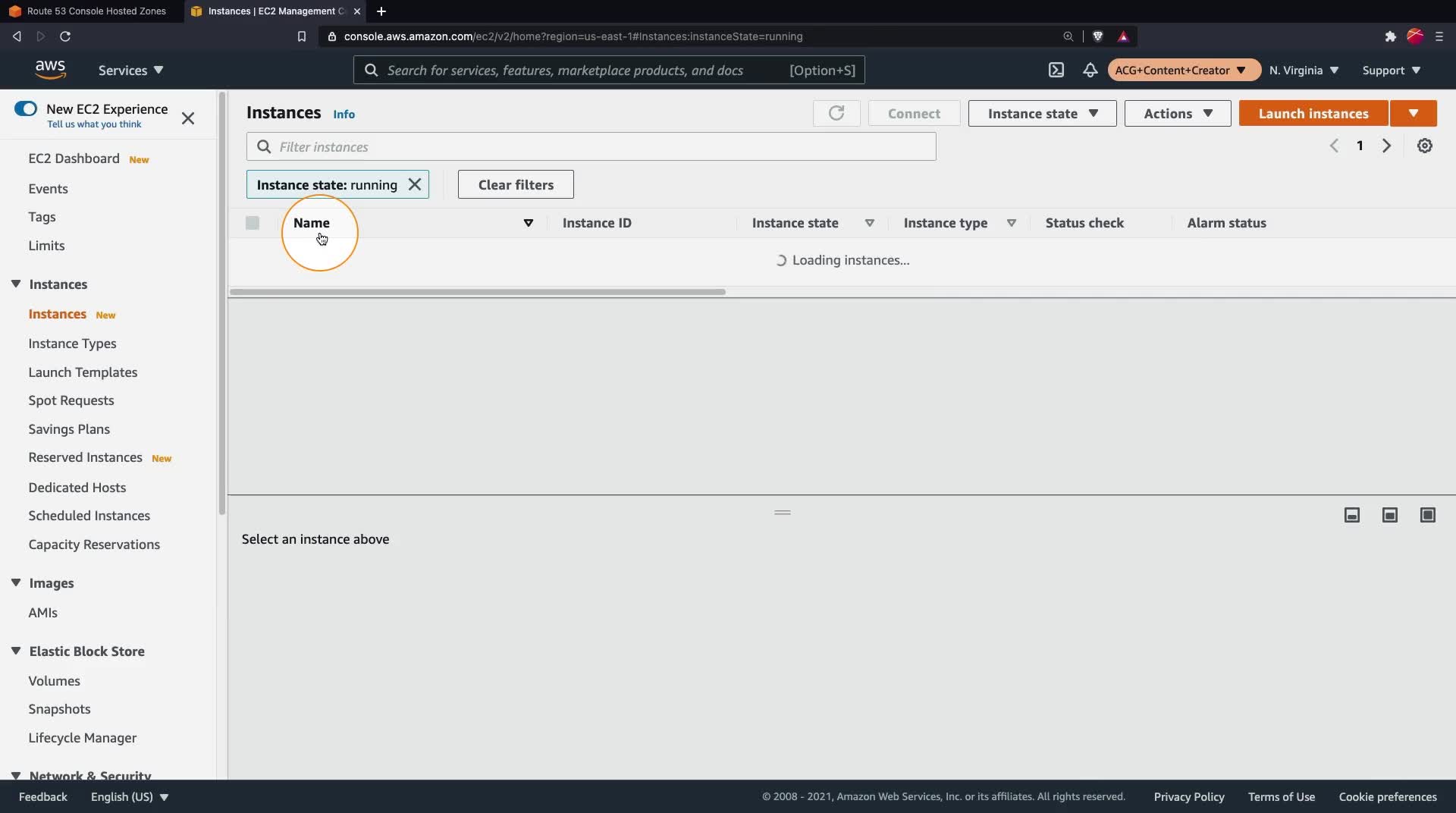The height and width of the screenshot is (813, 1456).
Task: Open table preferences gear icon
Action: [x=1425, y=146]
